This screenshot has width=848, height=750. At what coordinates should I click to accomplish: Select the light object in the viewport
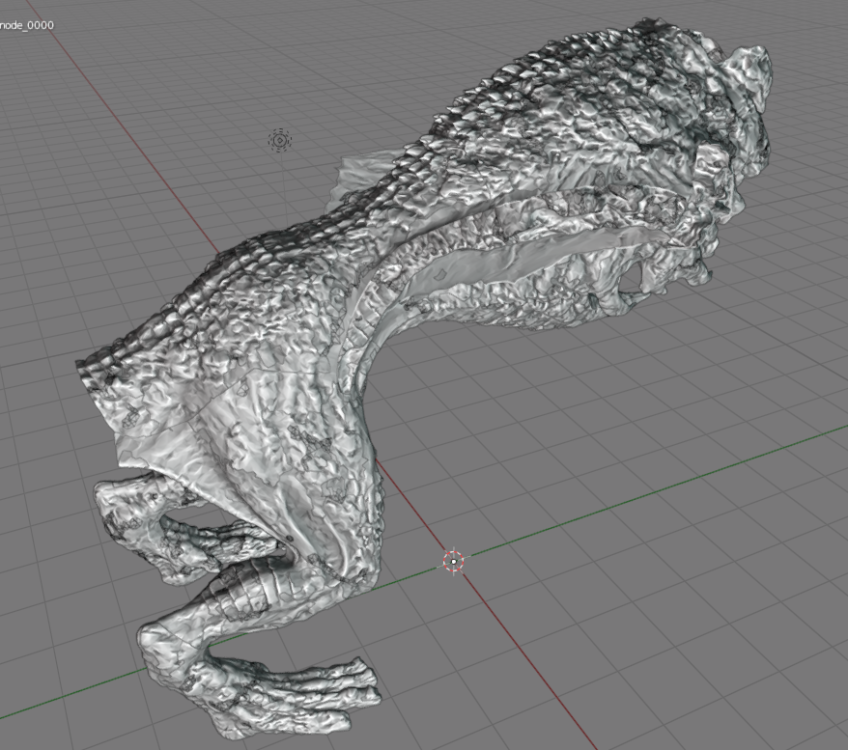tap(280, 140)
